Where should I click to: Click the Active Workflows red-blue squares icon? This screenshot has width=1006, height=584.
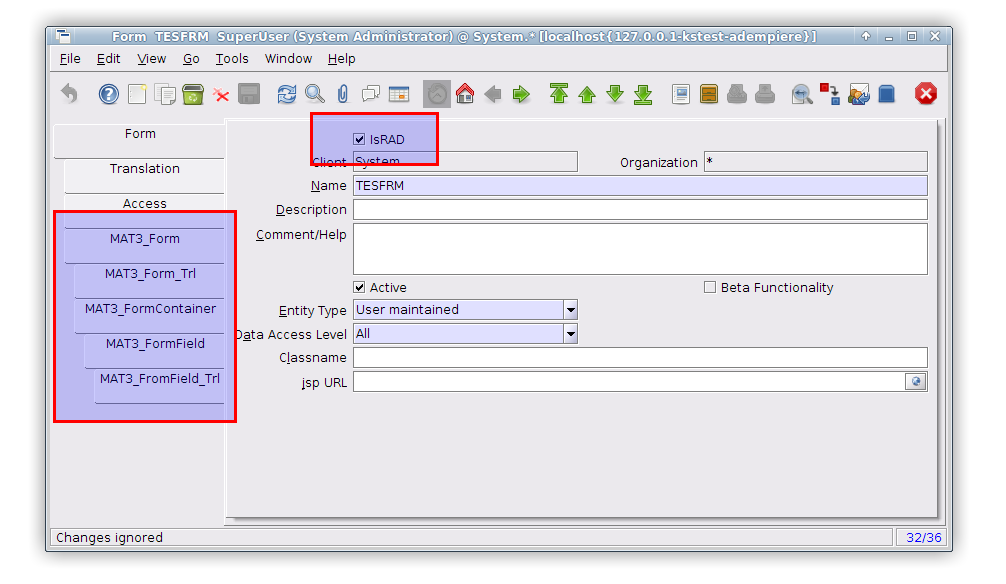[x=830, y=94]
